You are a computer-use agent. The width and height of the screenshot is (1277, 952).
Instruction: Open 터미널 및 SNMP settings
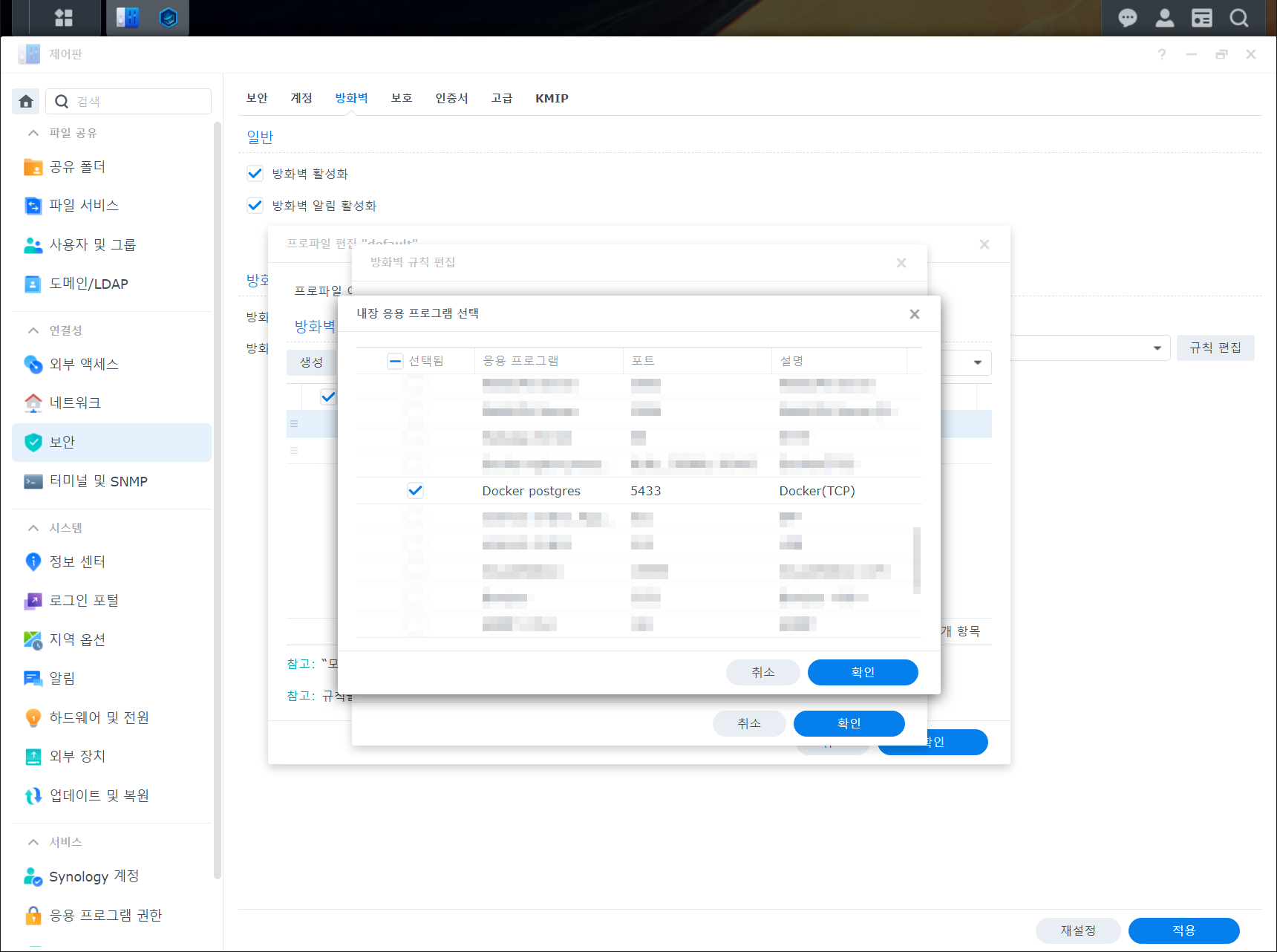click(x=111, y=482)
